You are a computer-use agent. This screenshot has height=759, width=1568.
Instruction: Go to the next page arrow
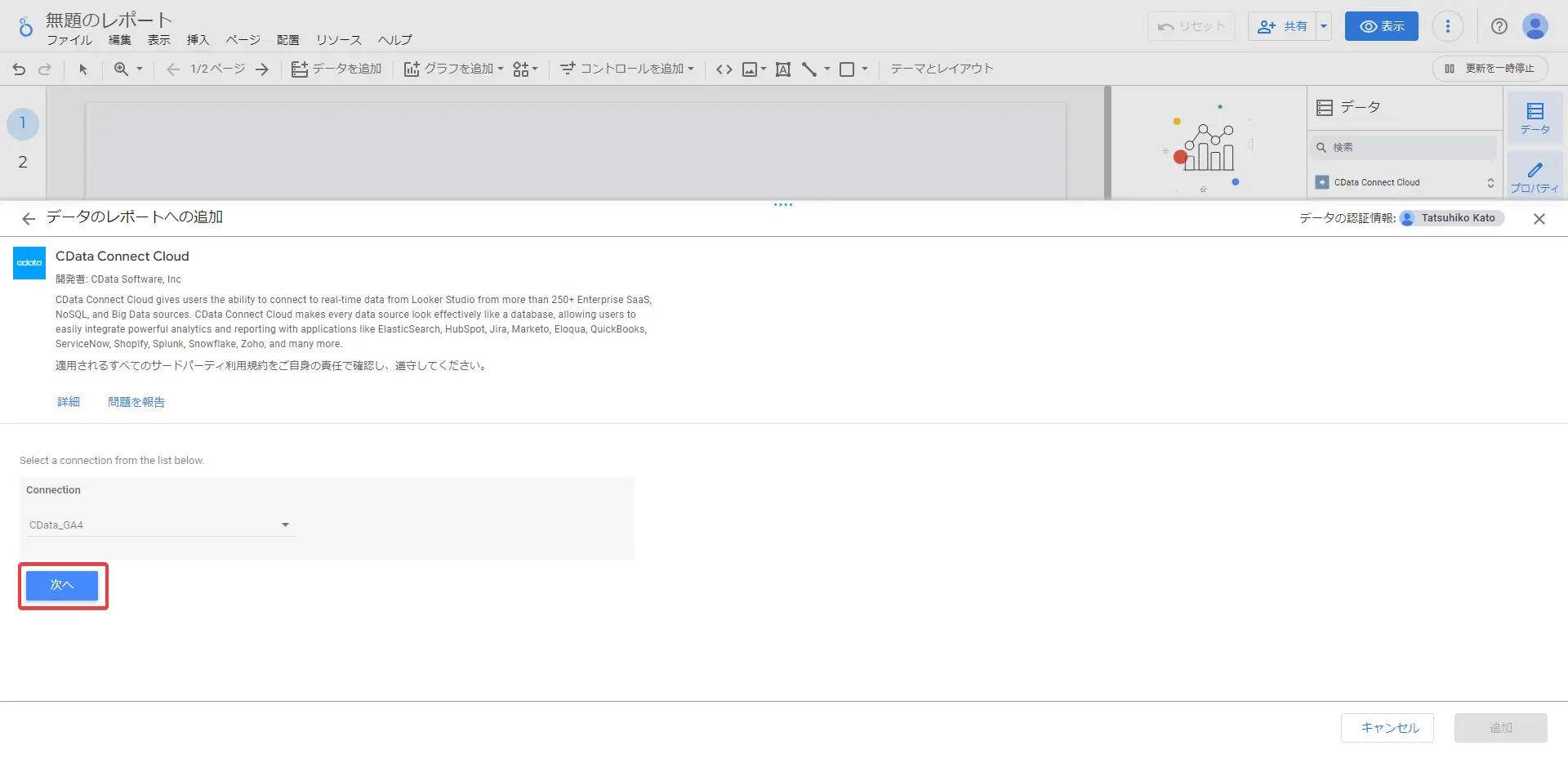pyautogui.click(x=261, y=69)
